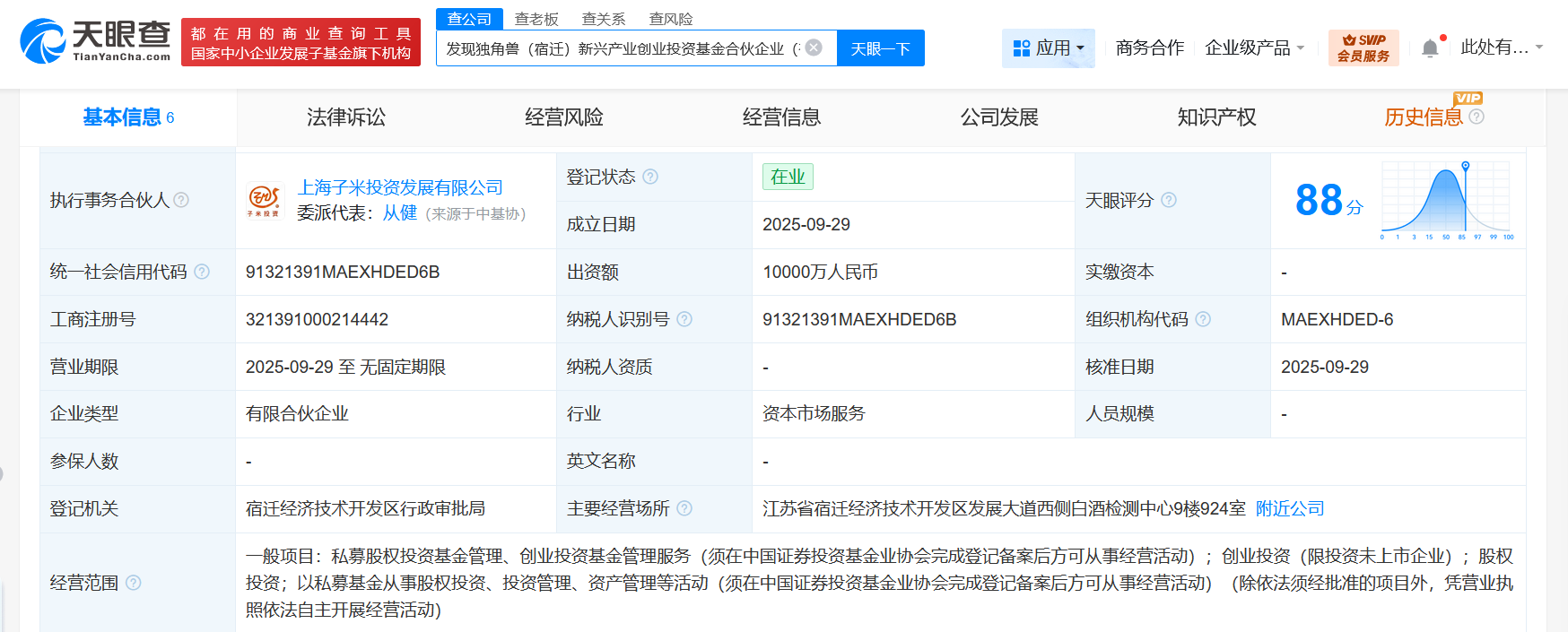Open the 知识产权 tab

pyautogui.click(x=1216, y=117)
